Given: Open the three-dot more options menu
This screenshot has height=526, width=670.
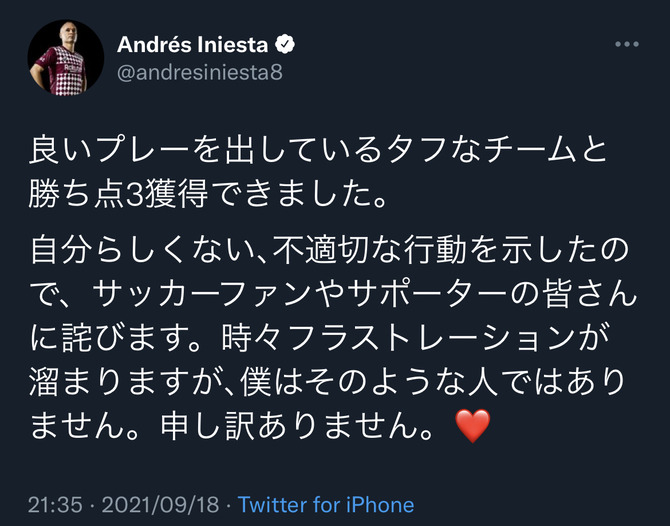Looking at the screenshot, I should tap(627, 44).
